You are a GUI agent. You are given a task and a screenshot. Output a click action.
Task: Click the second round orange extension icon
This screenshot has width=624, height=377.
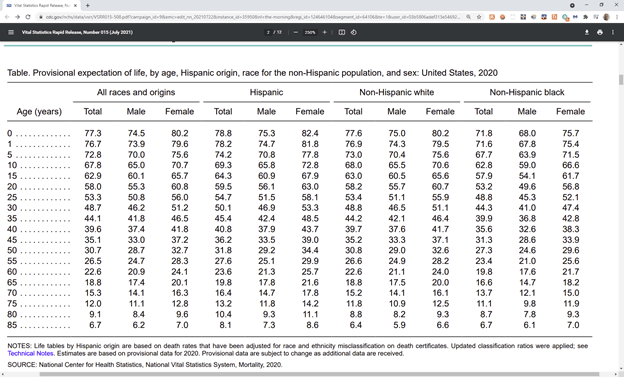click(503, 17)
